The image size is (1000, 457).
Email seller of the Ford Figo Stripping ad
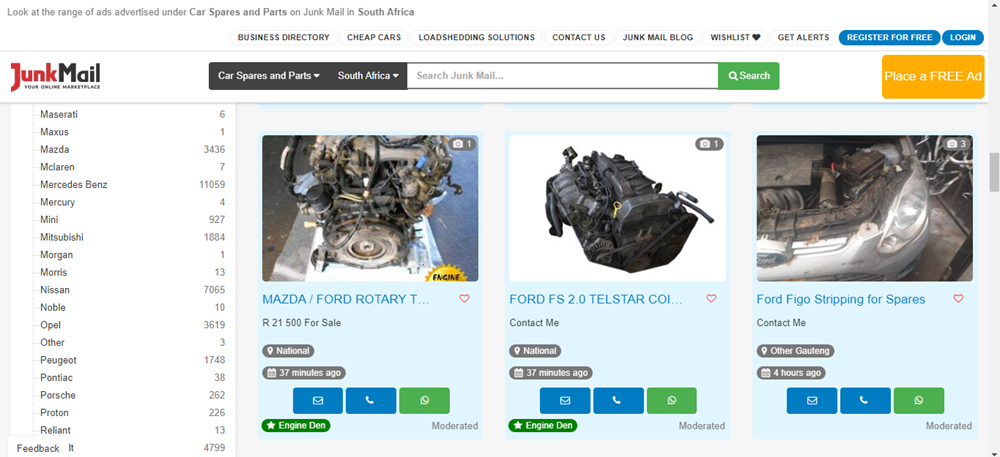812,400
